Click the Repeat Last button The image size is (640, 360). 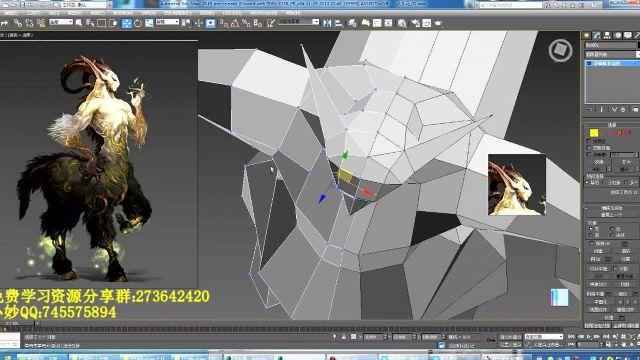[611, 215]
